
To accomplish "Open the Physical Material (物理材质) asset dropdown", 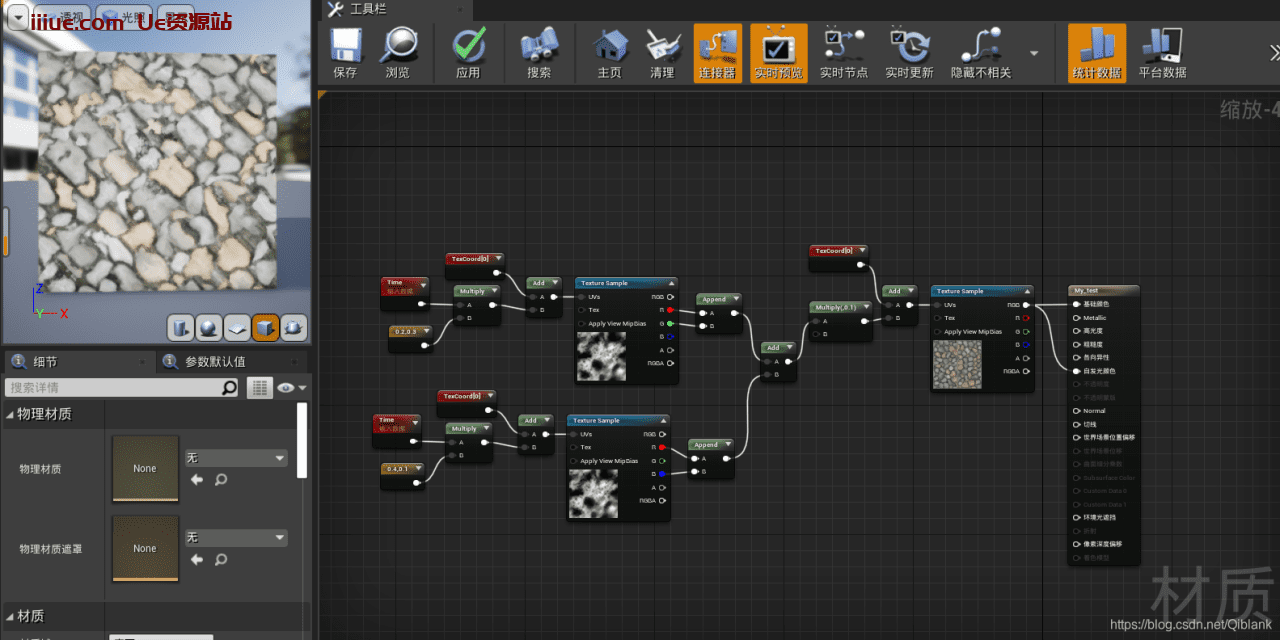I will [236, 458].
